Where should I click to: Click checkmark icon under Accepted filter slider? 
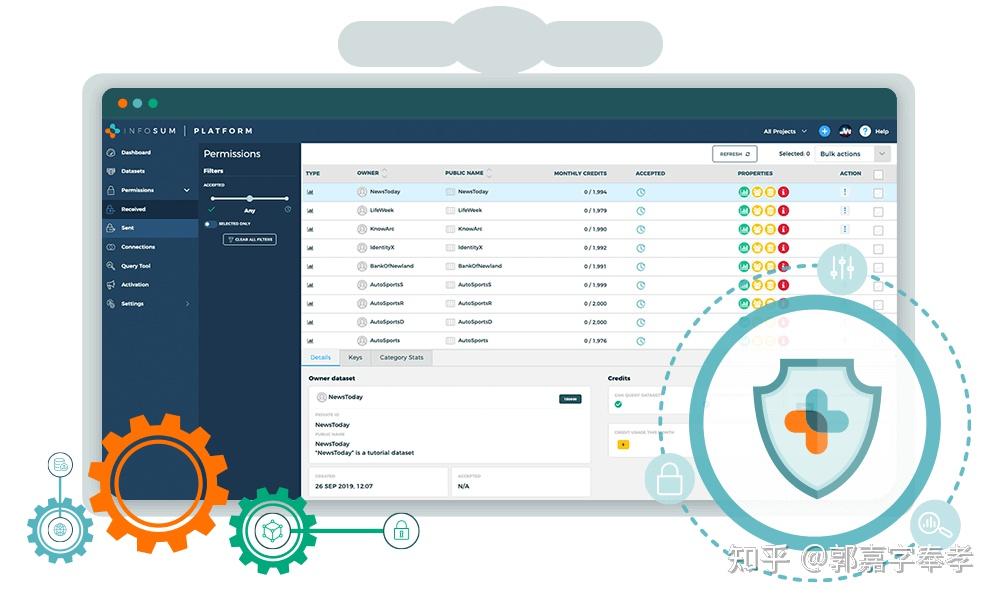click(x=211, y=209)
